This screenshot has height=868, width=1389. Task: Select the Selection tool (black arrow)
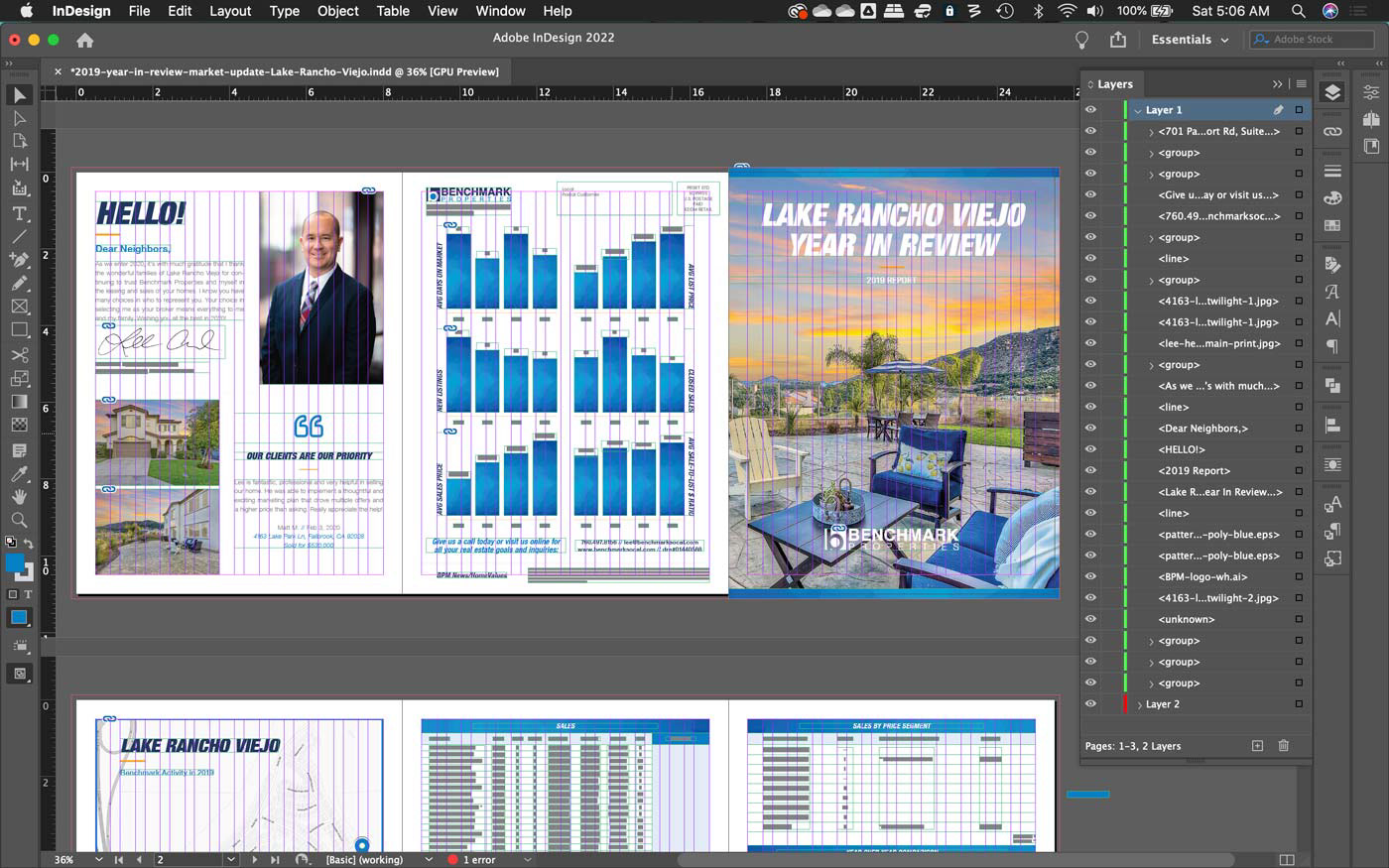pos(19,94)
